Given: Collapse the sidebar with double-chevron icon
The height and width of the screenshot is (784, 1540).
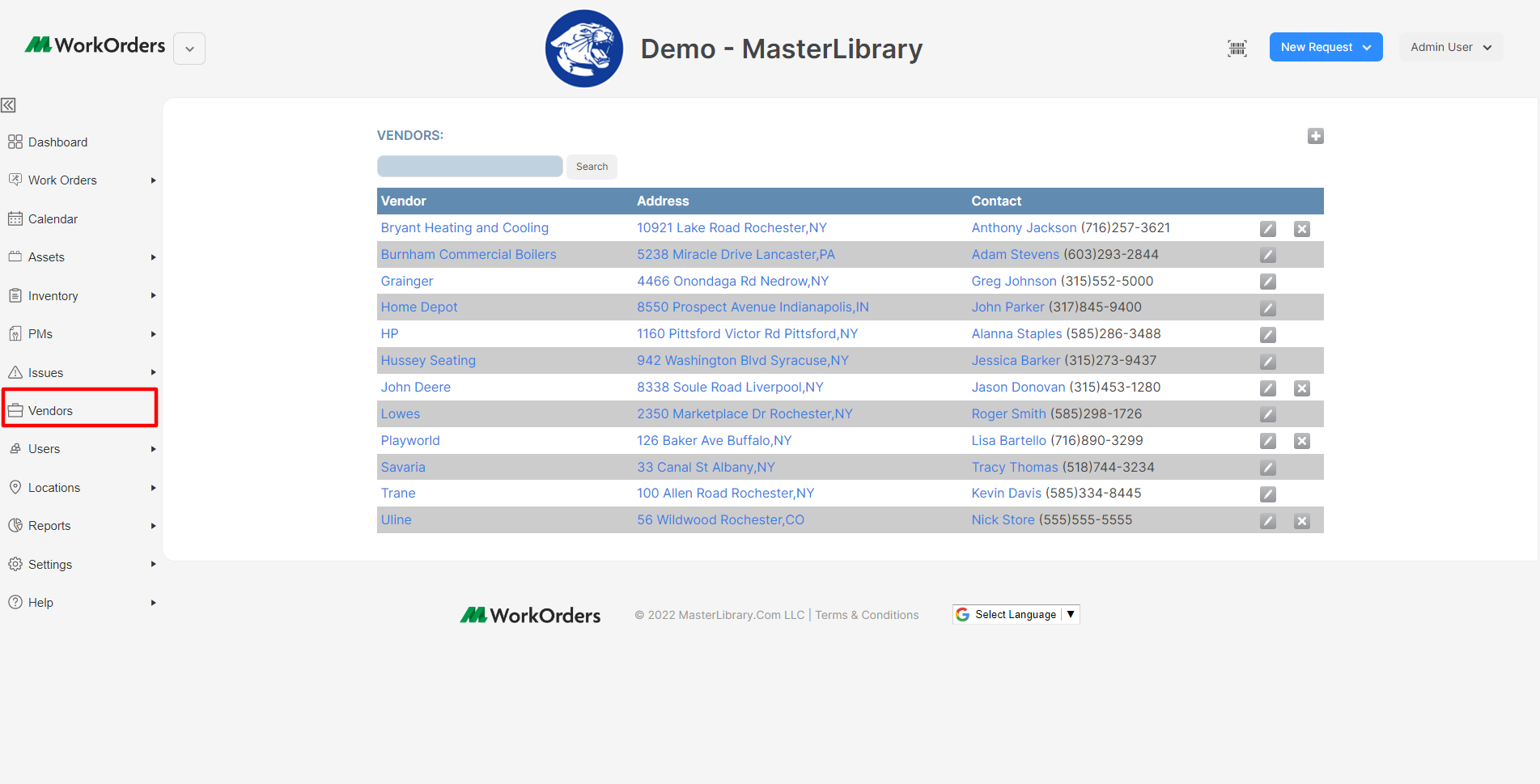Looking at the screenshot, I should 8,105.
